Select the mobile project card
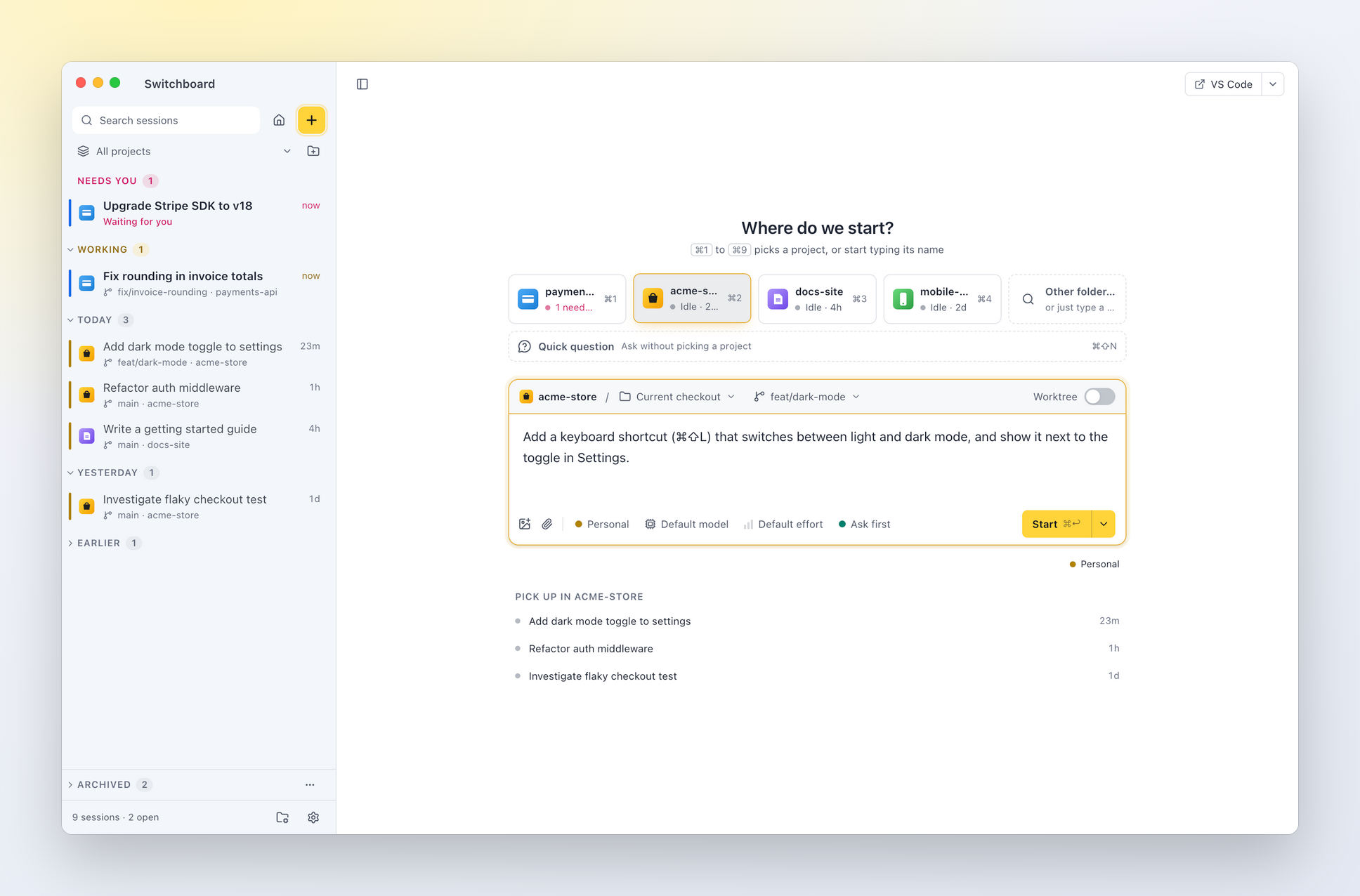This screenshot has width=1360, height=896. pyautogui.click(x=942, y=299)
